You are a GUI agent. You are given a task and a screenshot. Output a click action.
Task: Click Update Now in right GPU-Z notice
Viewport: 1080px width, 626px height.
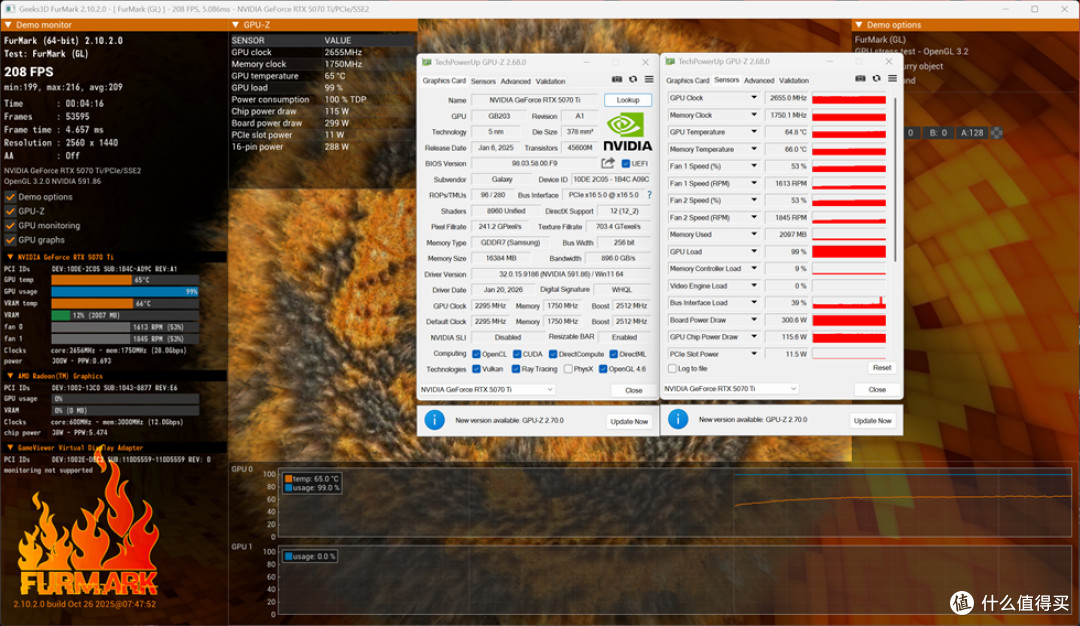[x=872, y=421]
